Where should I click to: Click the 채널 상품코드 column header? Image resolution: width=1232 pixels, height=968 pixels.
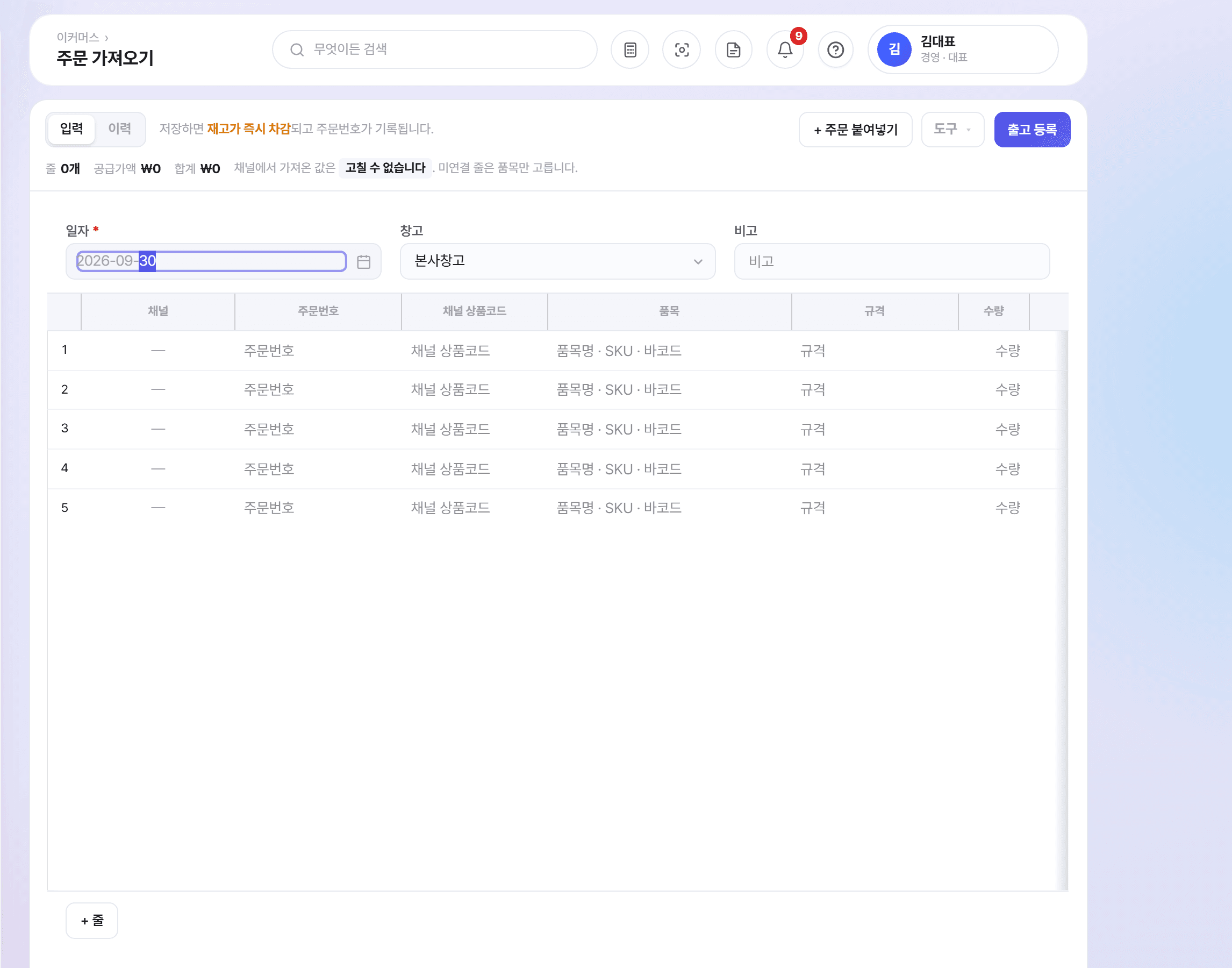tap(474, 311)
